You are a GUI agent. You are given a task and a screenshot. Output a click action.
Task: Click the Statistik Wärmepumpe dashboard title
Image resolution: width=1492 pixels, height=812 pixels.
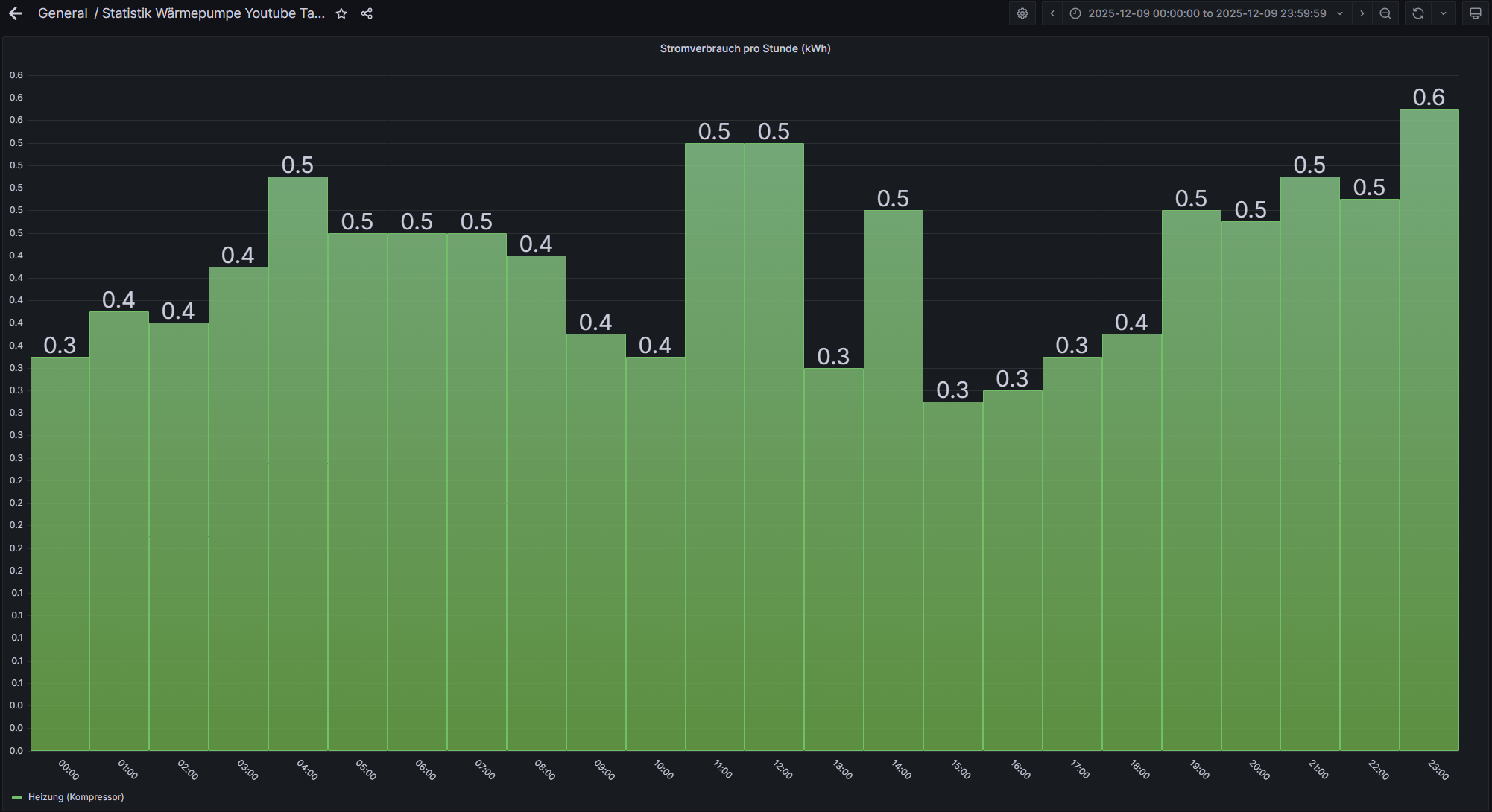(x=213, y=13)
